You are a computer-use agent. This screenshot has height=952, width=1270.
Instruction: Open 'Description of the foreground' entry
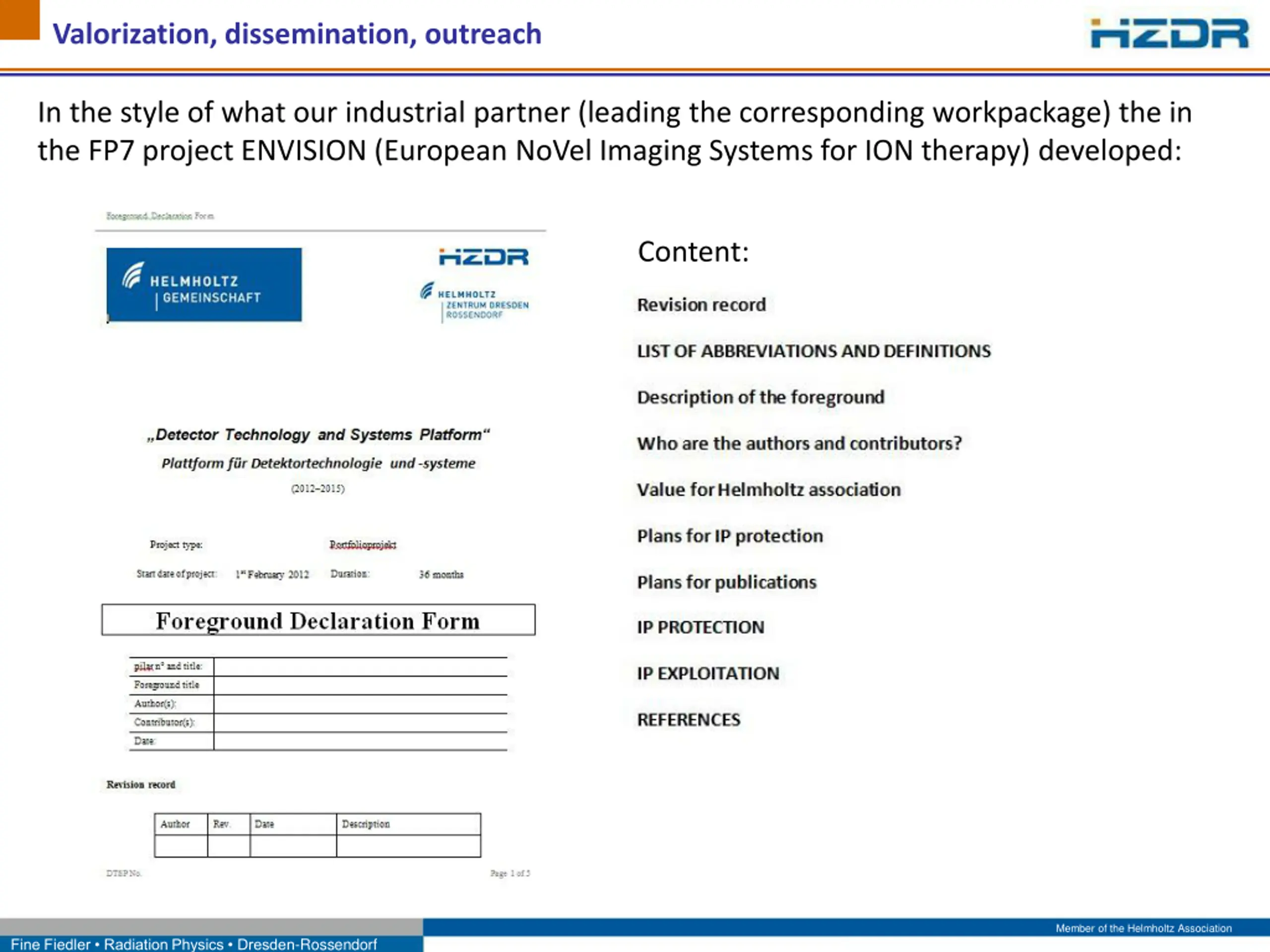coord(760,397)
